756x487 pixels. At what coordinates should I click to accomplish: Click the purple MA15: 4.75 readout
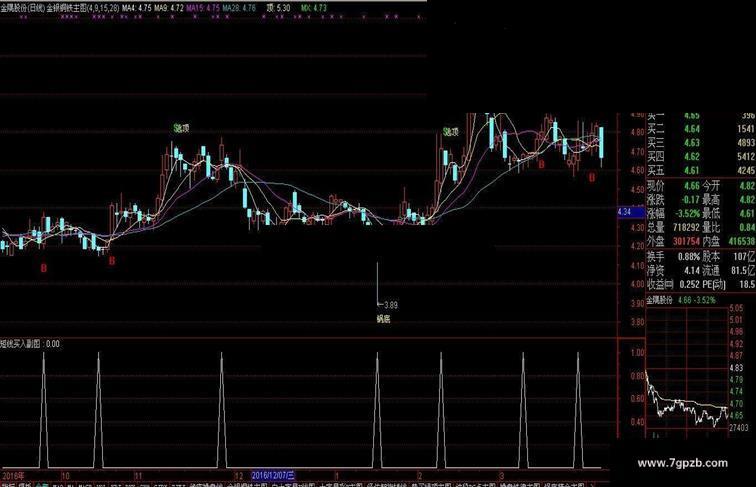[x=203, y=8]
